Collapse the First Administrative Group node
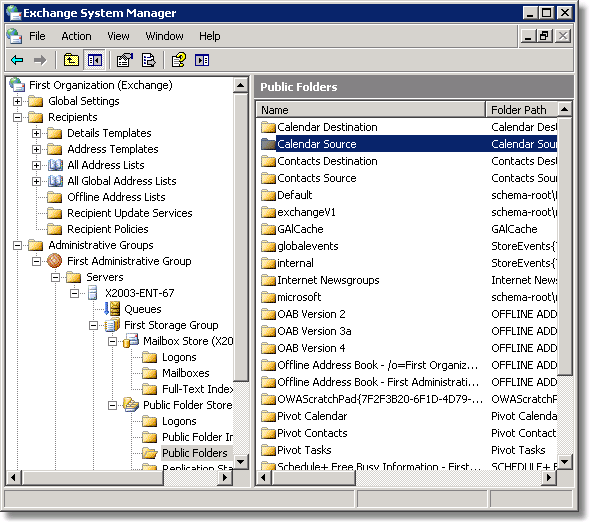Image resolution: width=591 pixels, height=524 pixels. pos(36,261)
